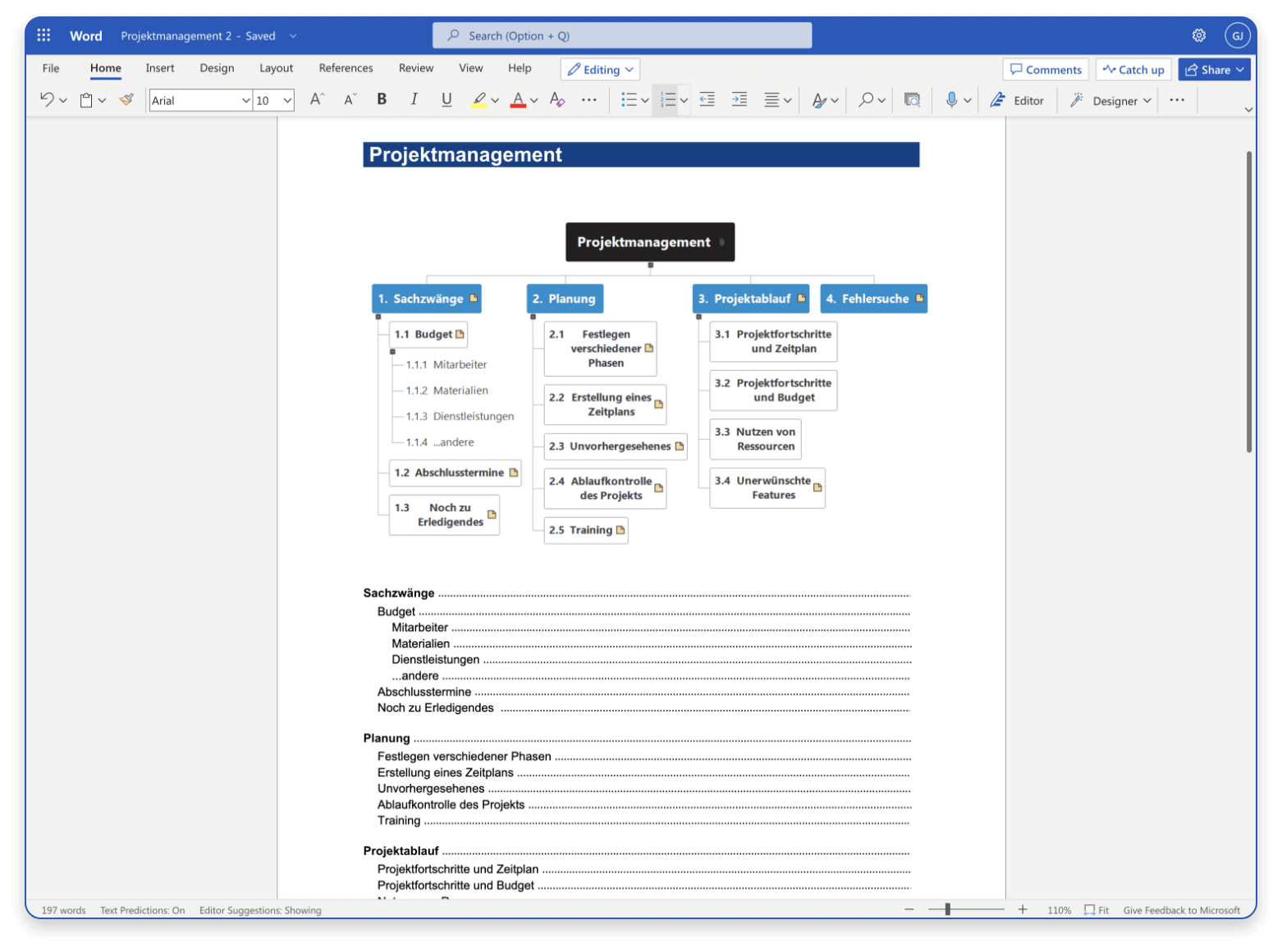Screen dimensions: 1282x952
Task: Open the Comments pane
Action: point(1046,70)
